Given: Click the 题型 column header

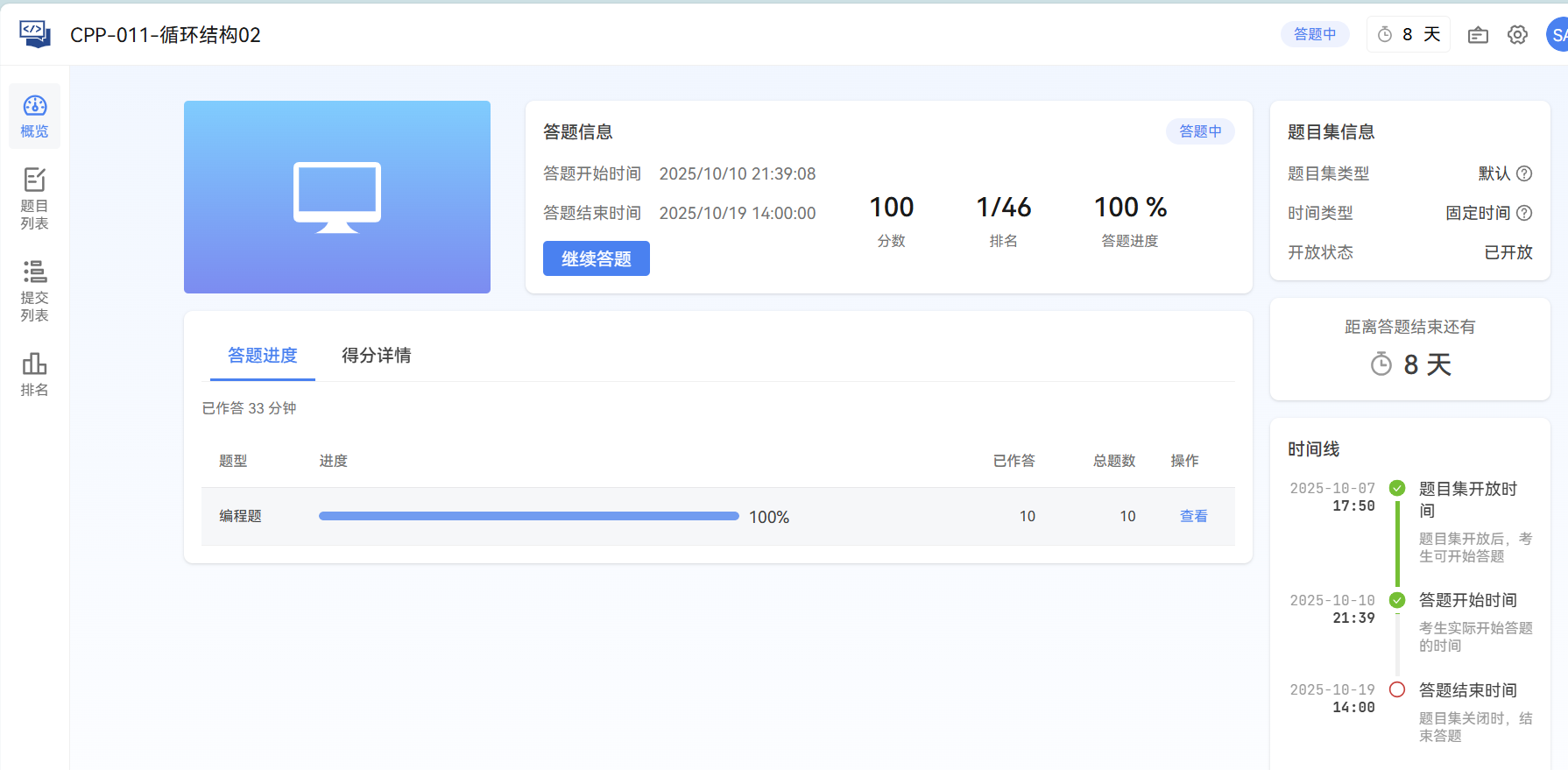Looking at the screenshot, I should point(233,461).
